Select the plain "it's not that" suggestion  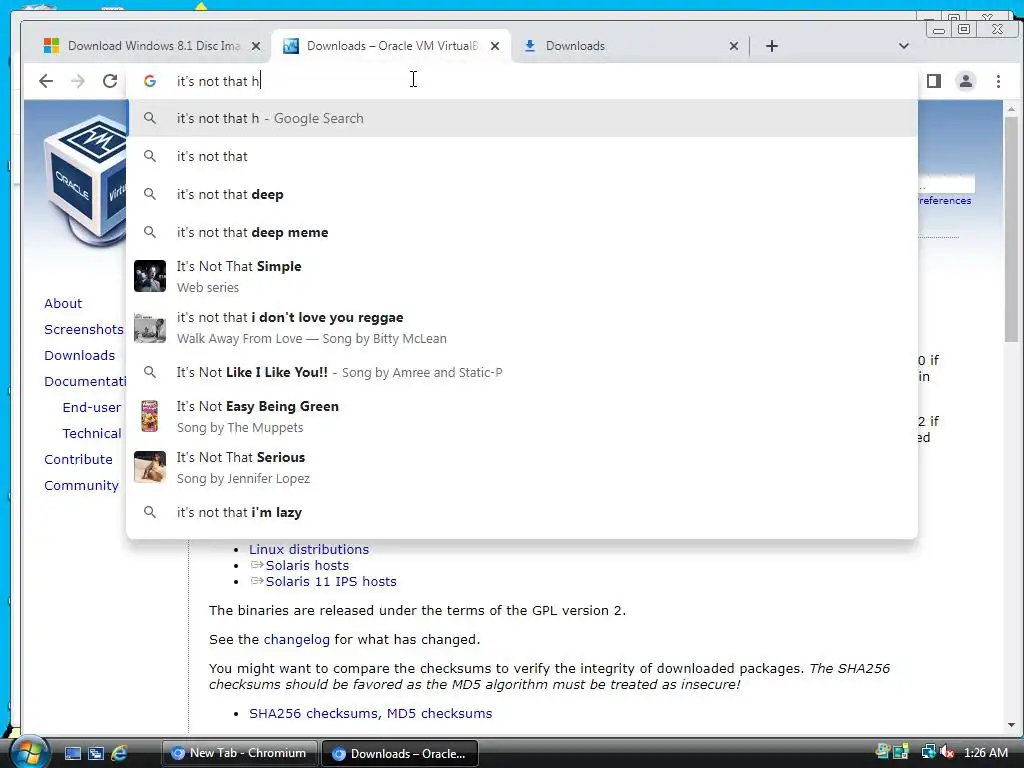[522, 156]
